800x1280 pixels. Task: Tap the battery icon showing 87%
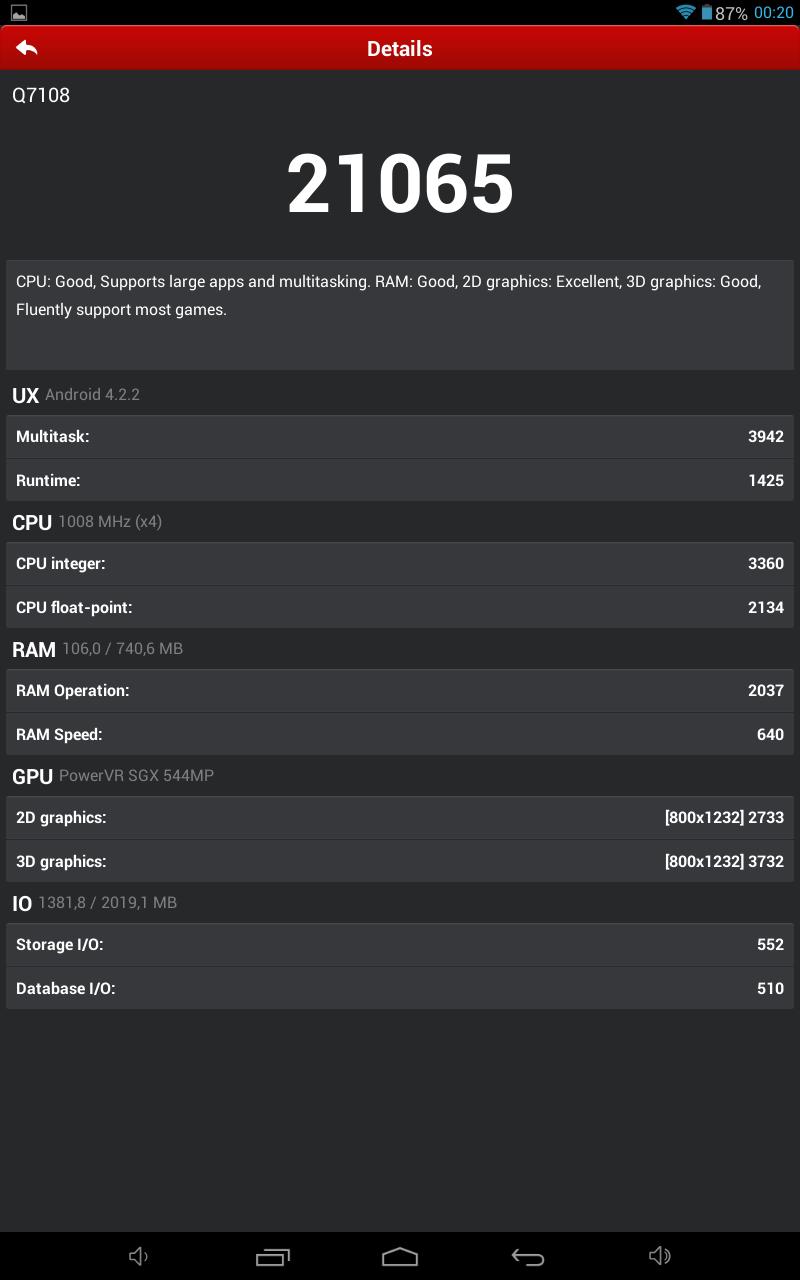pos(706,12)
